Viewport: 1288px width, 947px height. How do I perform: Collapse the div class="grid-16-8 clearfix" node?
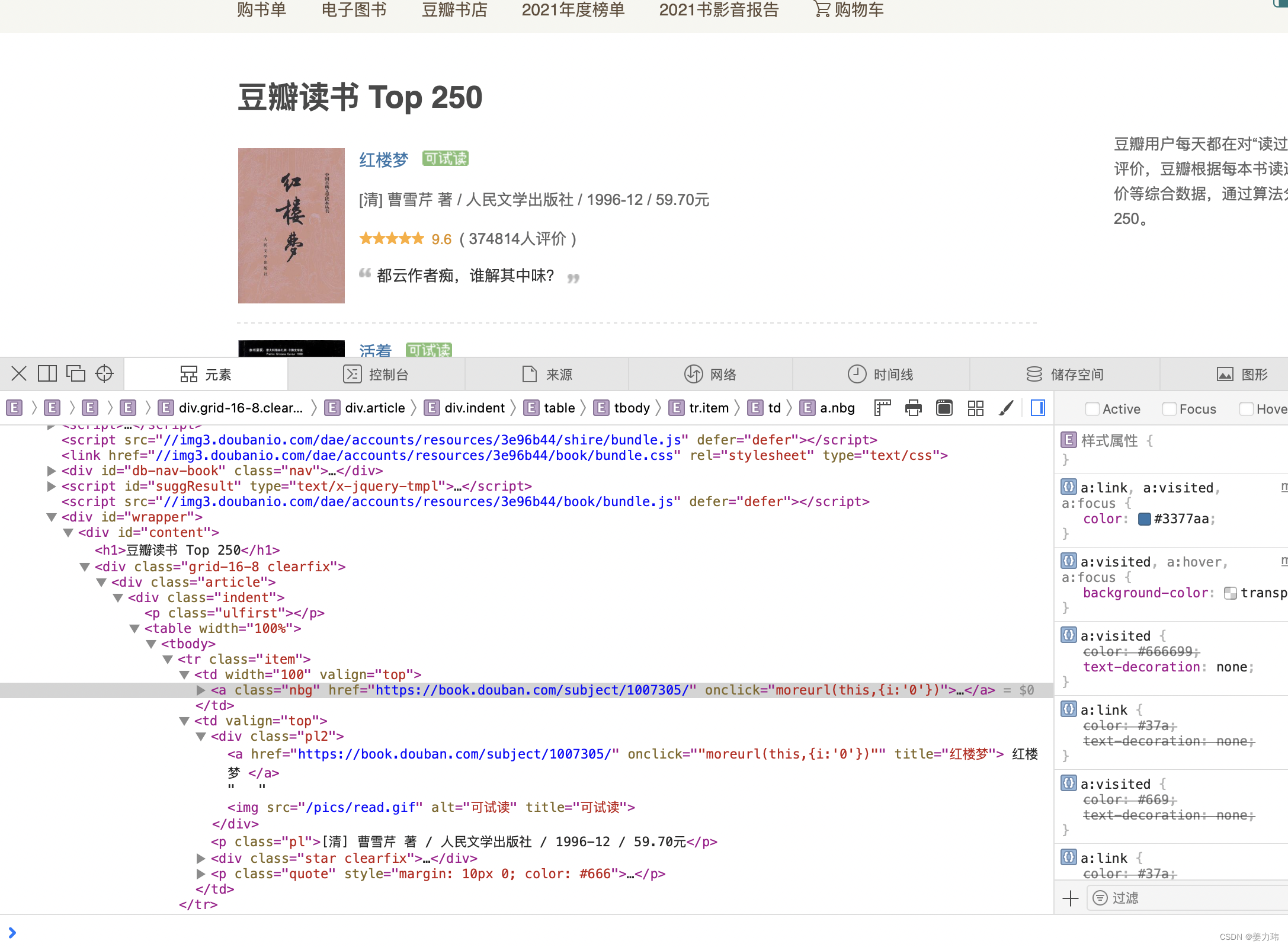pyautogui.click(x=85, y=567)
